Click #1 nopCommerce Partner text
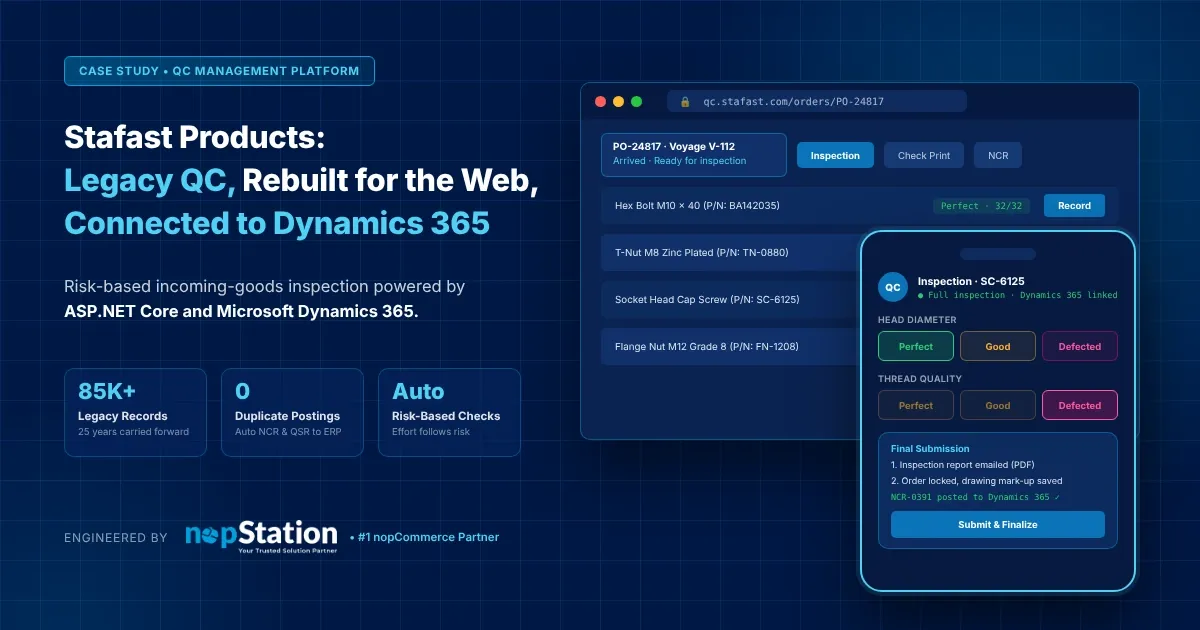This screenshot has height=630, width=1200. [x=428, y=537]
